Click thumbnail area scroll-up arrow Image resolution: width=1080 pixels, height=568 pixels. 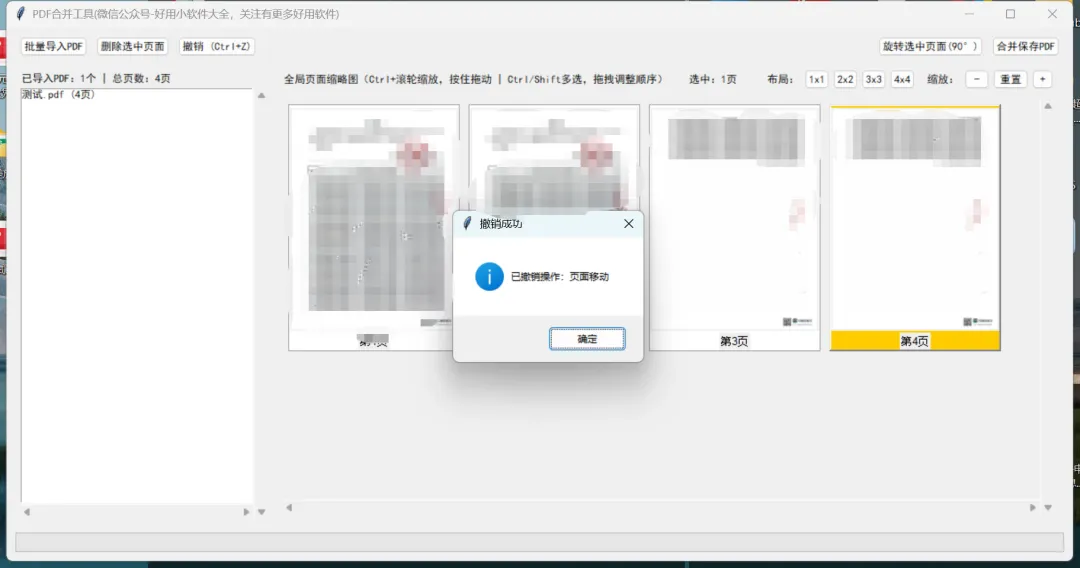tap(1048, 106)
